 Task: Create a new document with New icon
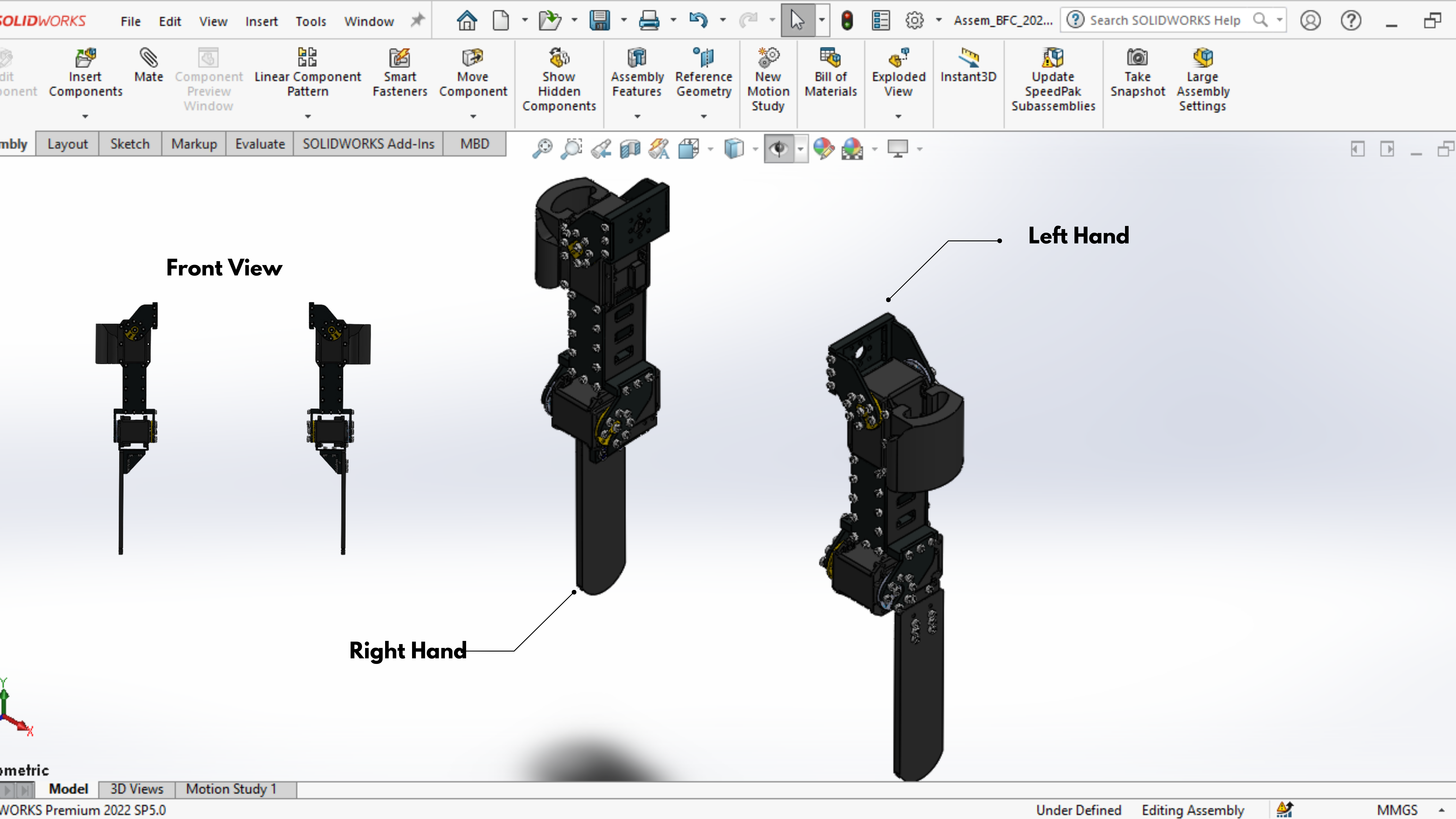pos(501,21)
